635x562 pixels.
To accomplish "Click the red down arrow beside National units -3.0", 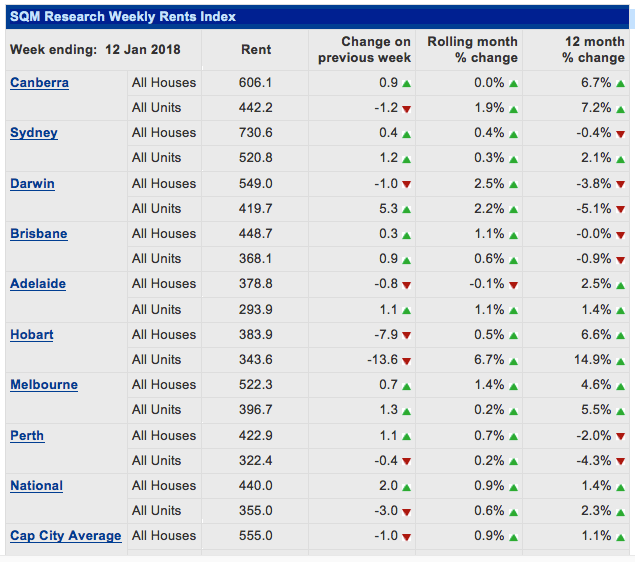I will [x=407, y=512].
